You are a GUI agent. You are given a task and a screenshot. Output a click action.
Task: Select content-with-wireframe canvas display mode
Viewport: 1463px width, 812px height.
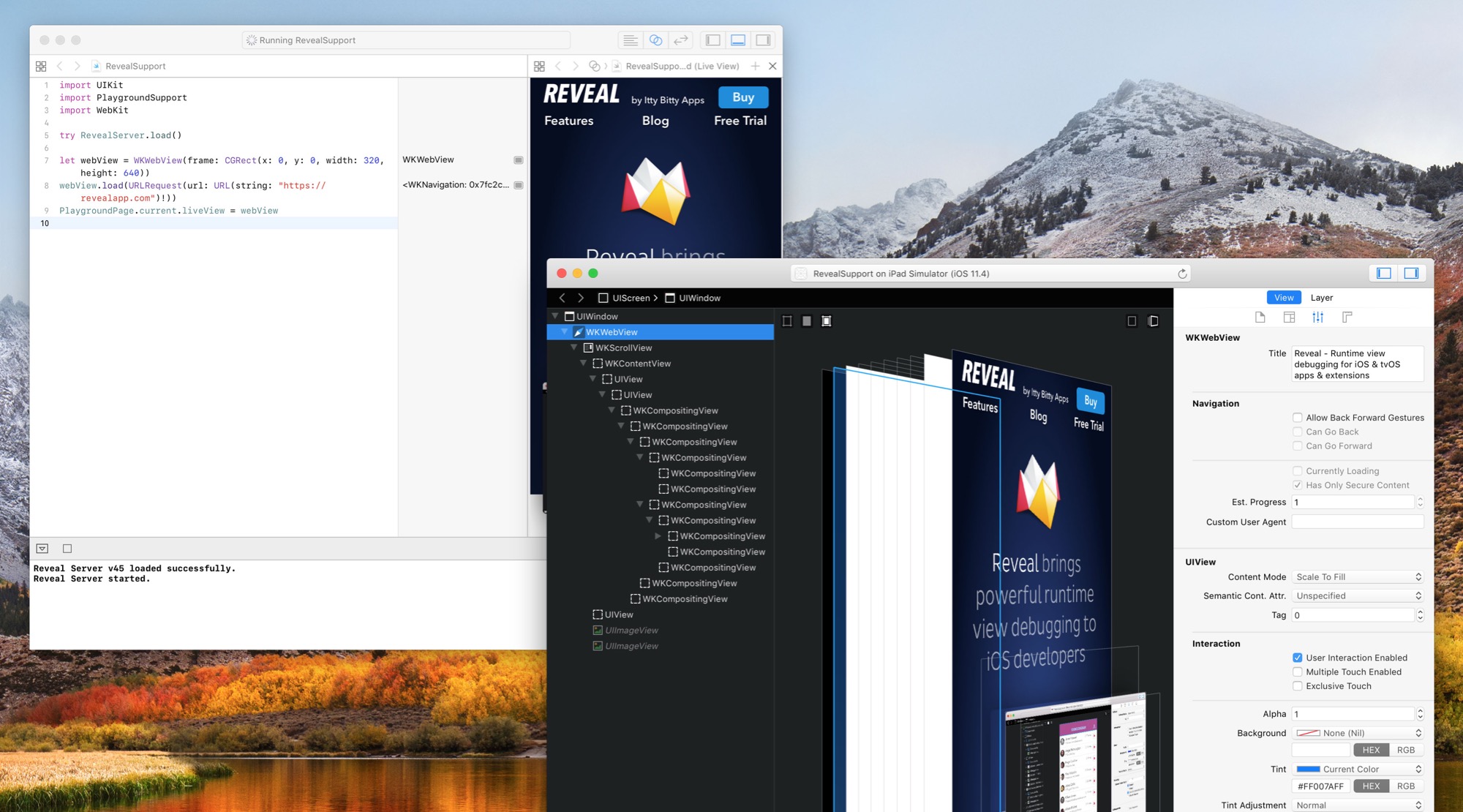coord(827,321)
